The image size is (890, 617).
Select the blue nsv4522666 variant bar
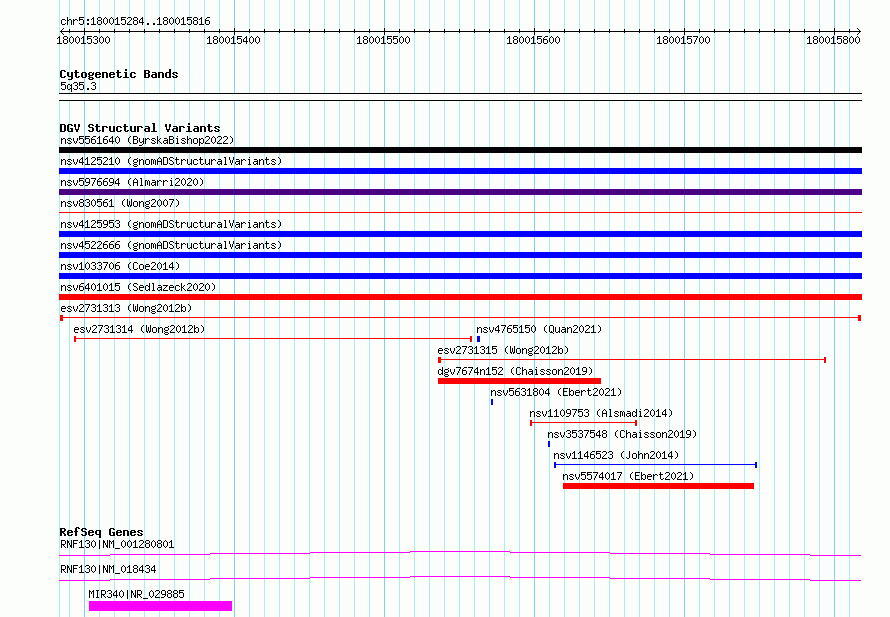tap(460, 255)
